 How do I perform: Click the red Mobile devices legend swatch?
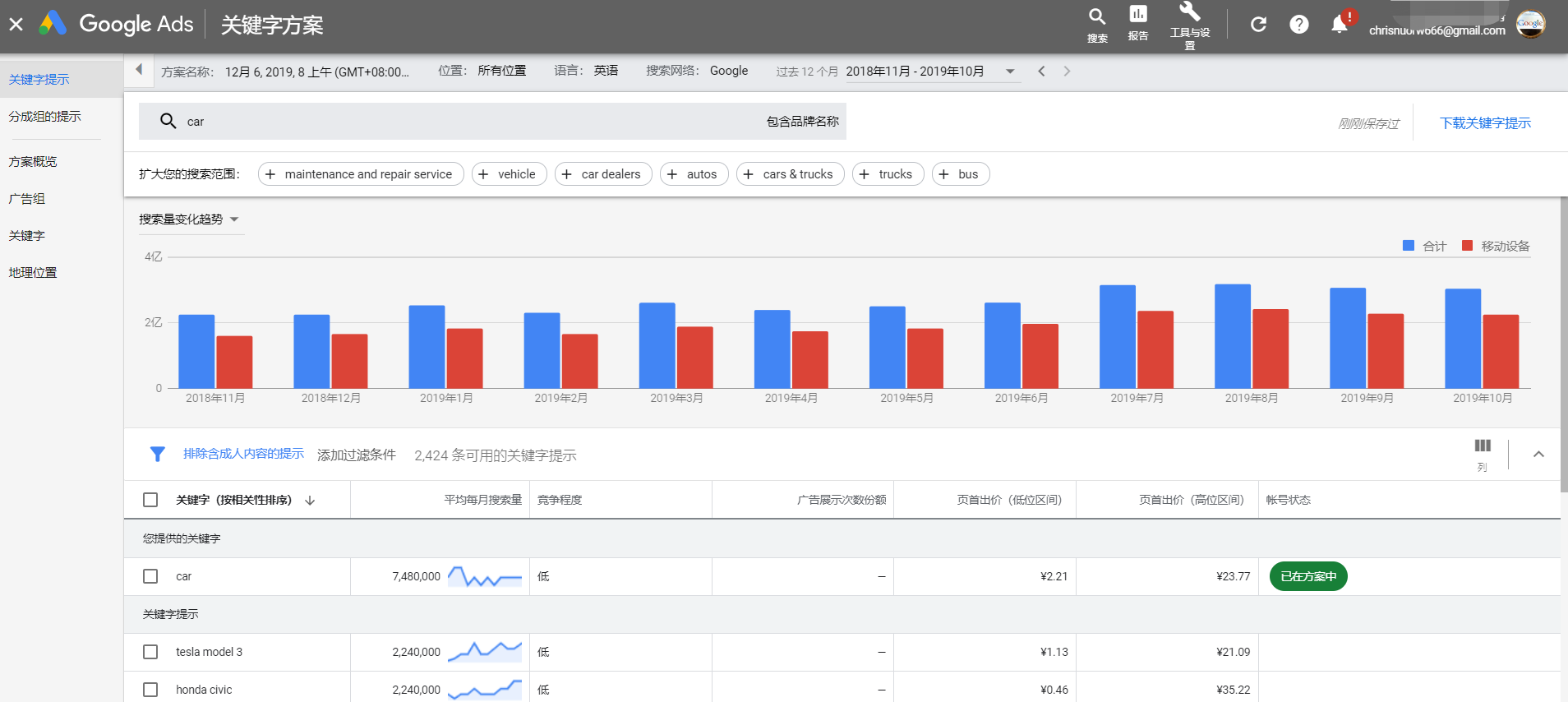click(1468, 246)
